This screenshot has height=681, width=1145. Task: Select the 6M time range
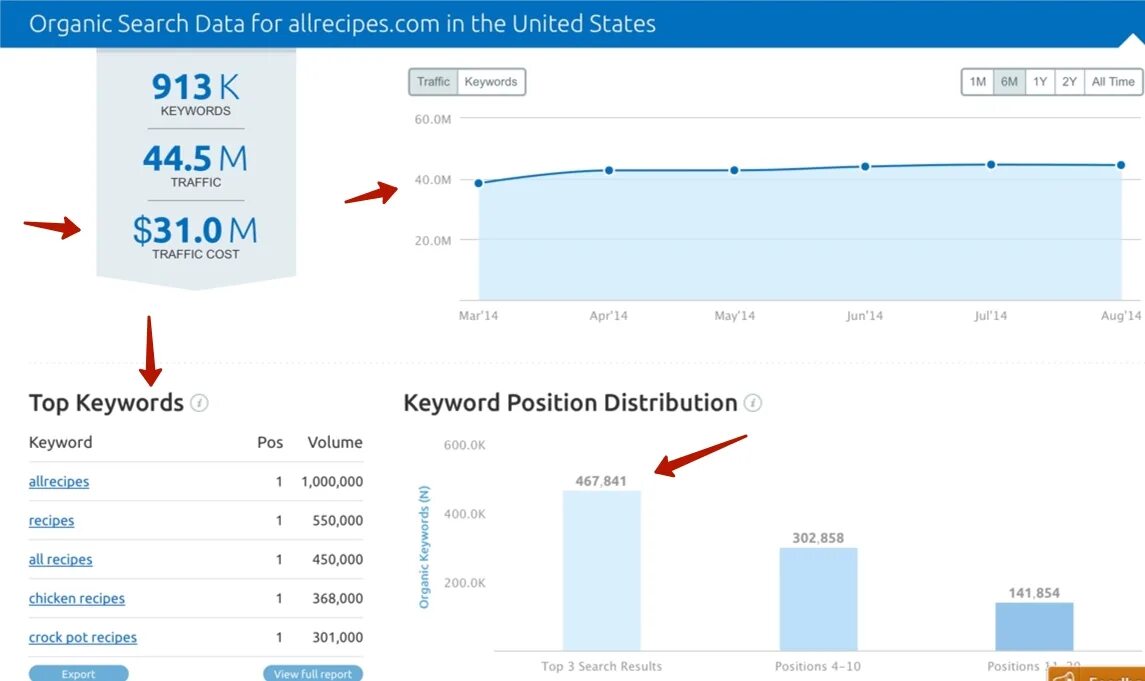coord(1009,82)
